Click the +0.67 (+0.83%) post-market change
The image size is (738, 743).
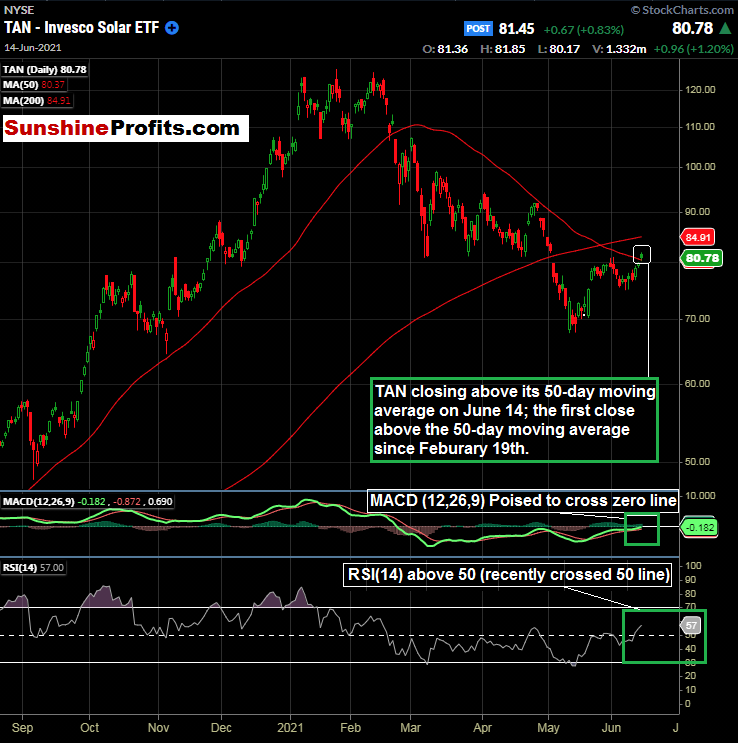[583, 30]
